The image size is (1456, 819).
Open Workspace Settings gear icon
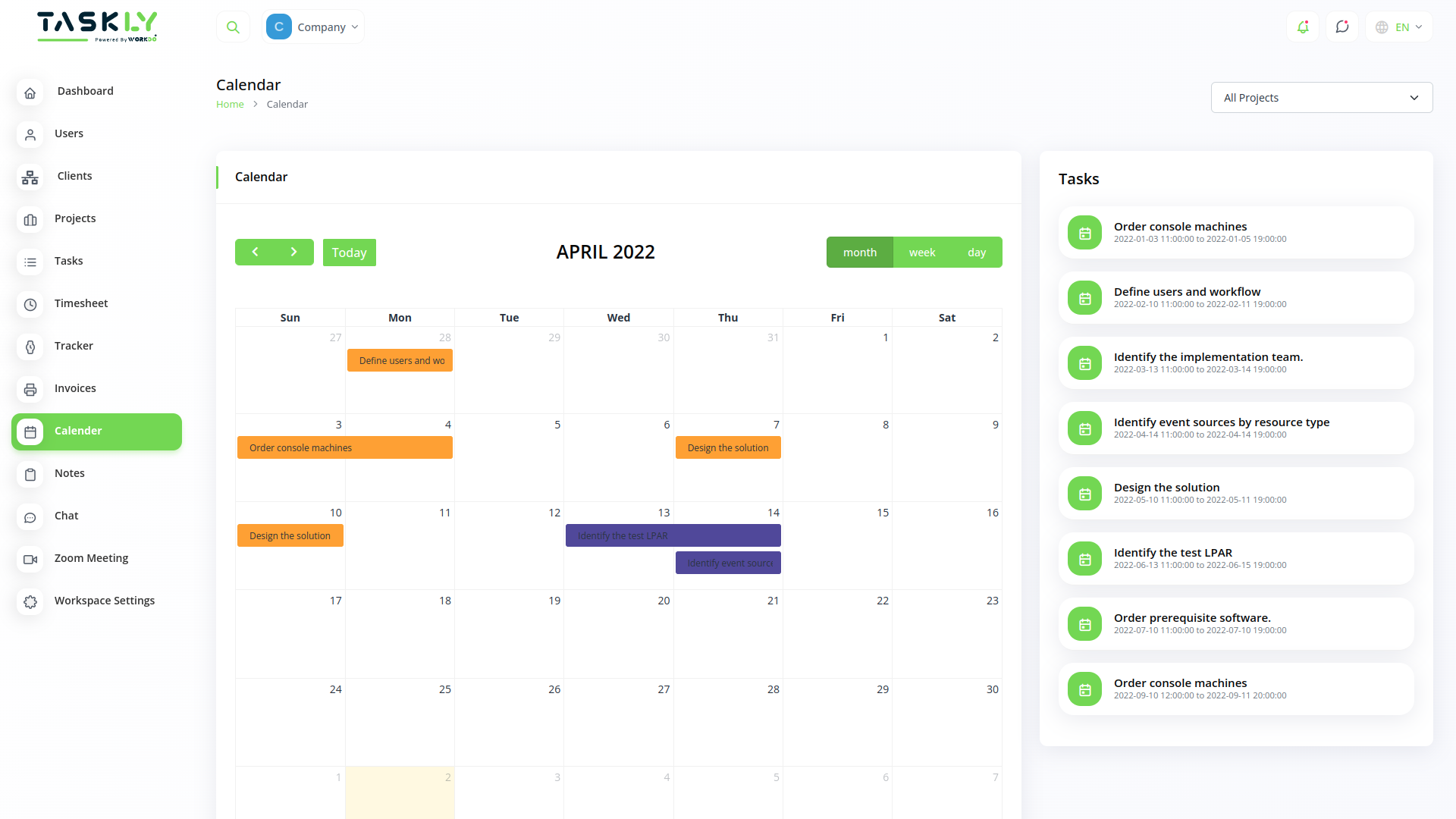30,602
